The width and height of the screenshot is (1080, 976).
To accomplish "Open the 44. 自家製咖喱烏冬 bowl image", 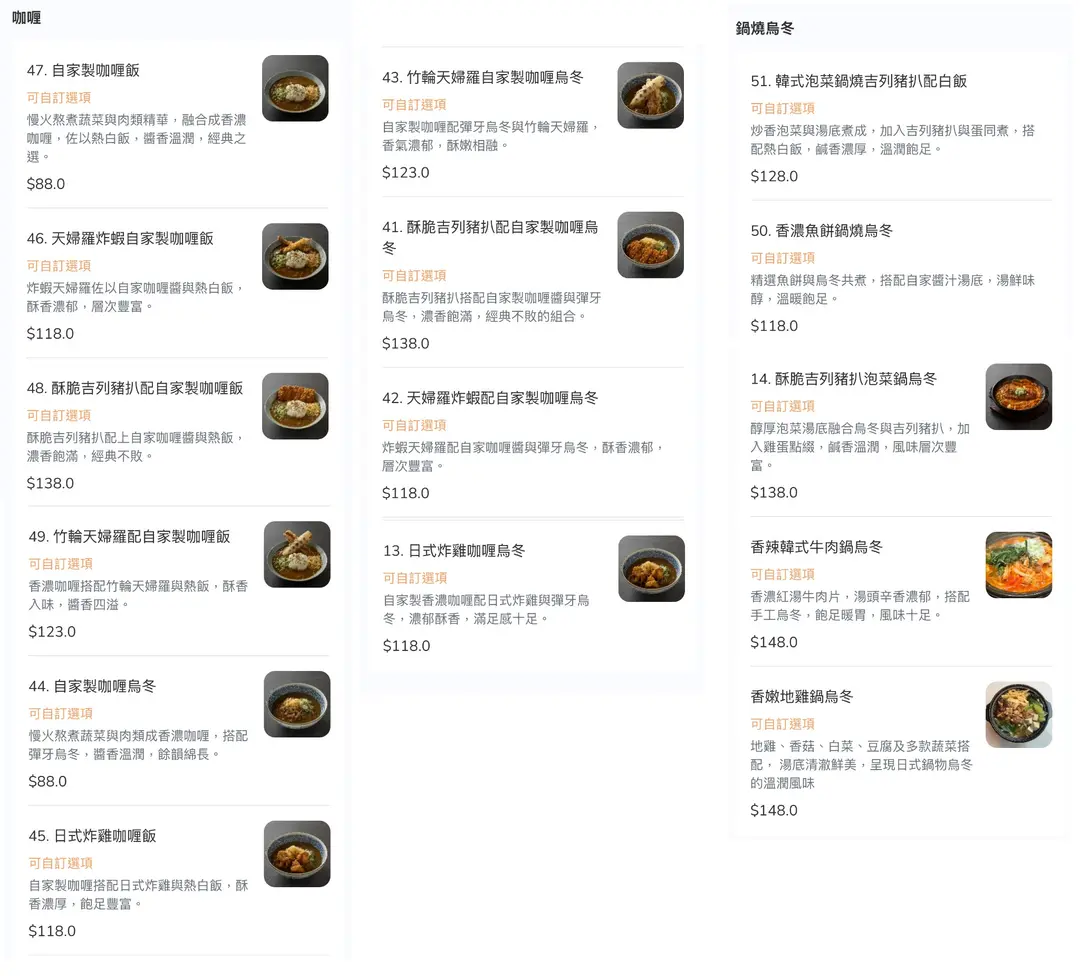I will tap(297, 704).
